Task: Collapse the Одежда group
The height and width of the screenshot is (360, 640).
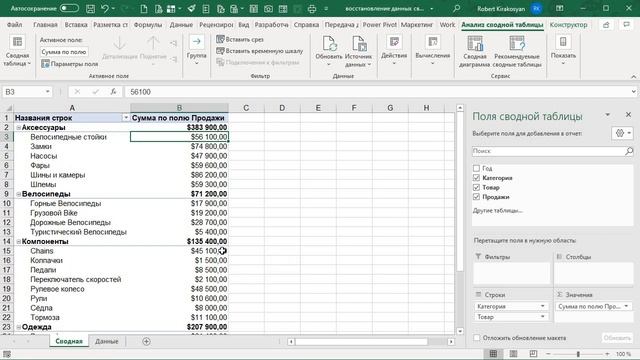Action: 18,327
